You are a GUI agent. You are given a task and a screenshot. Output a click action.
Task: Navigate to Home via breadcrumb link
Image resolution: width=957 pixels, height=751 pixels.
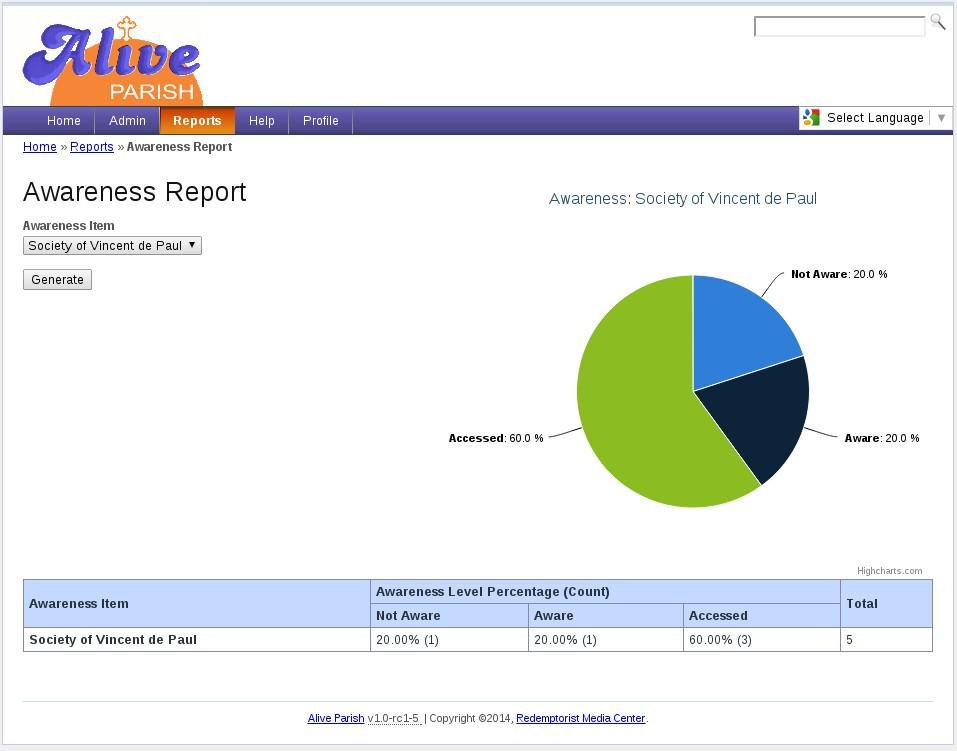click(x=39, y=146)
